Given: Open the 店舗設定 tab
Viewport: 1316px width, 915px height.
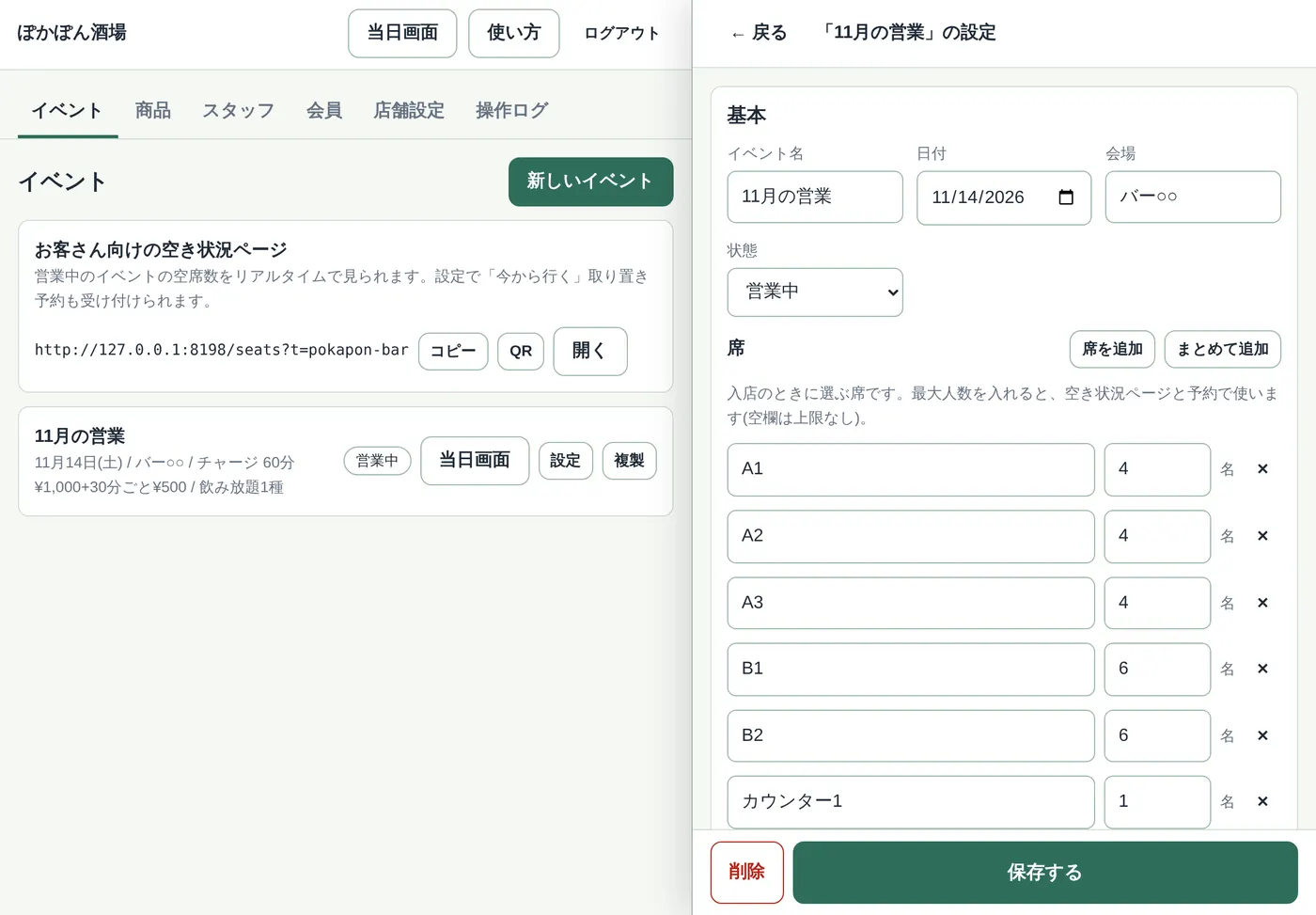Looking at the screenshot, I should pyautogui.click(x=409, y=111).
